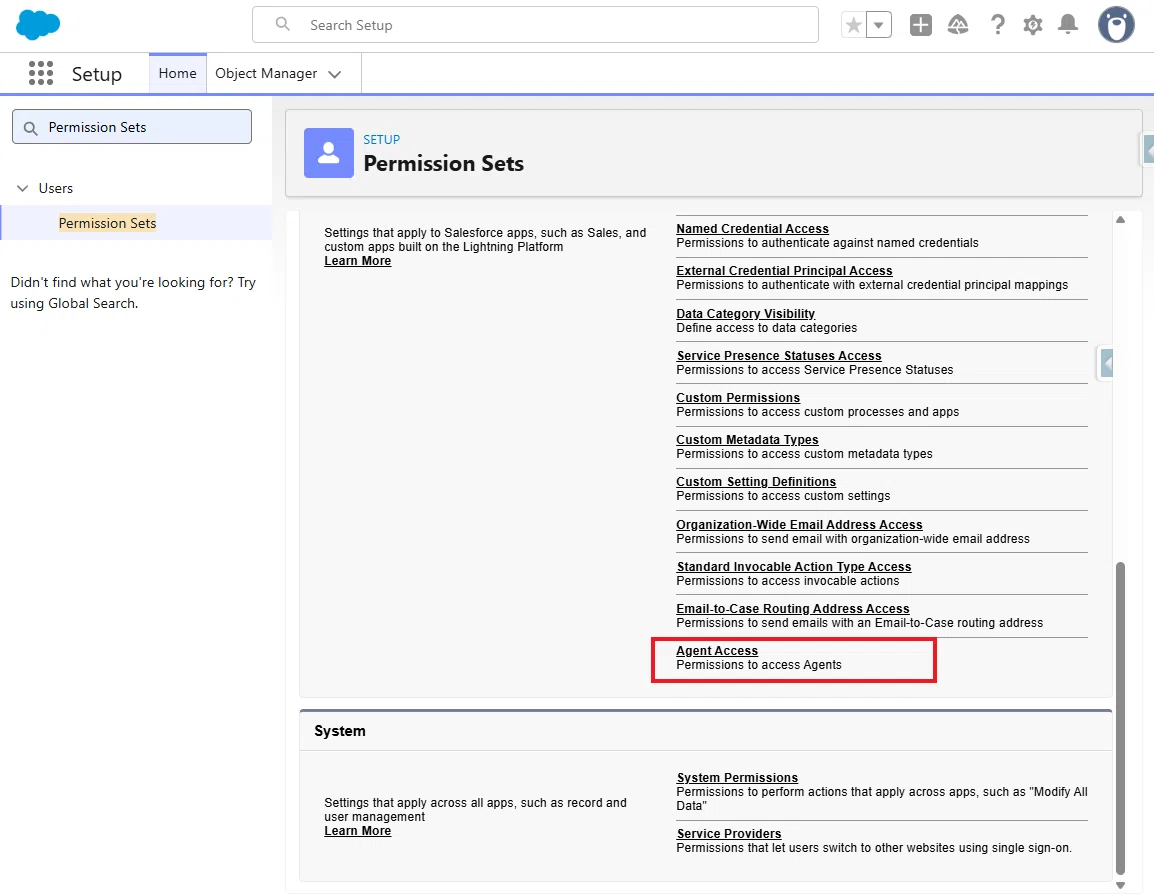Focus the Search Setup field

pyautogui.click(x=535, y=25)
